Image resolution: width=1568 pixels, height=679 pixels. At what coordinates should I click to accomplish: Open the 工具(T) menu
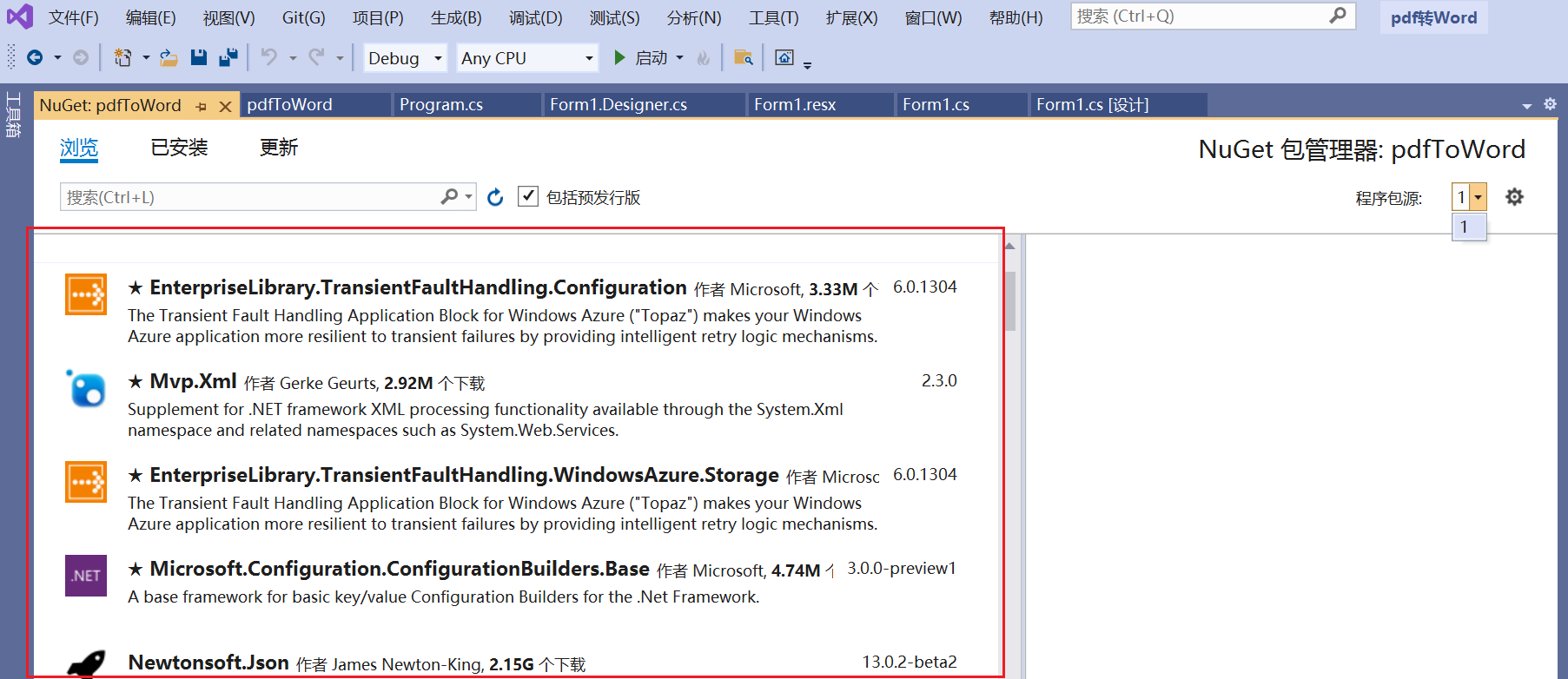tap(774, 17)
